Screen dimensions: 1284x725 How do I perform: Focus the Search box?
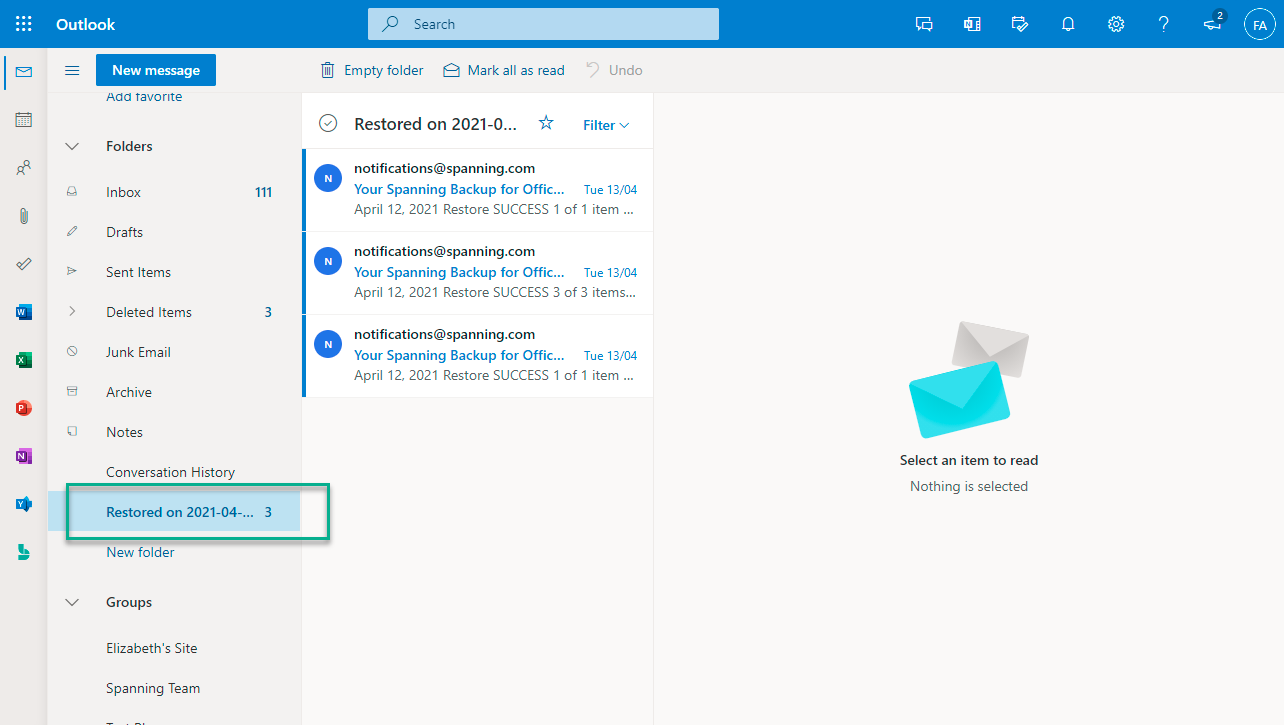point(543,24)
